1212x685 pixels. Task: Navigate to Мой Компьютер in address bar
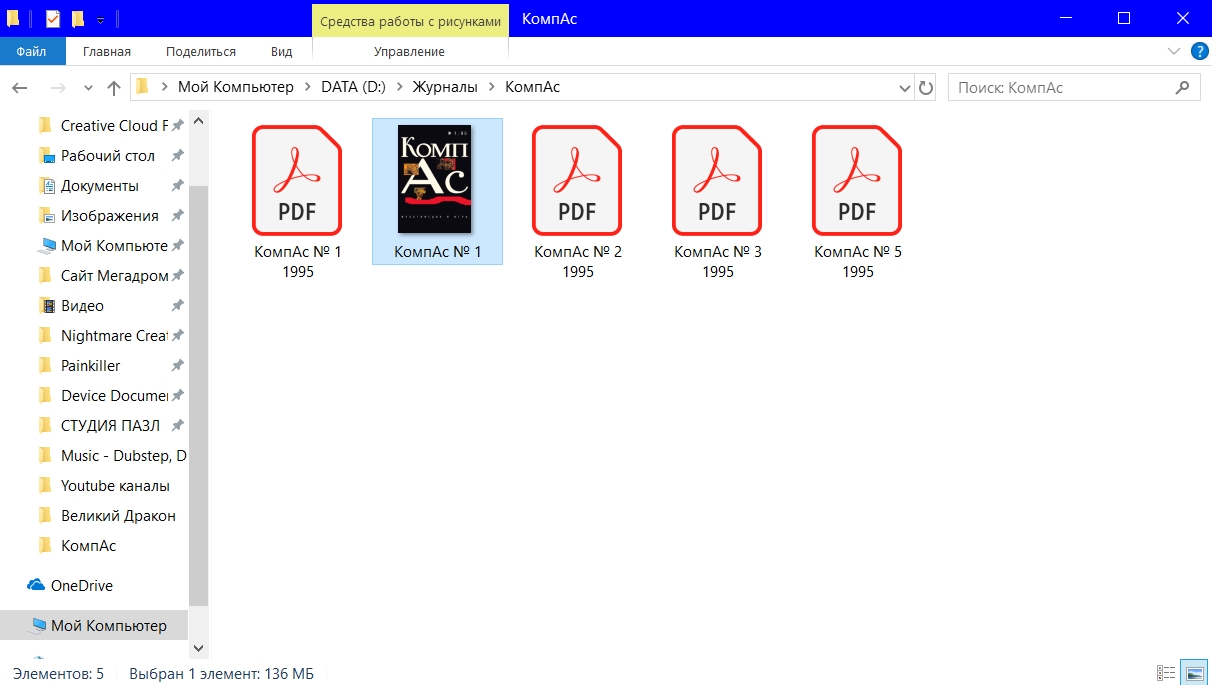click(x=236, y=87)
